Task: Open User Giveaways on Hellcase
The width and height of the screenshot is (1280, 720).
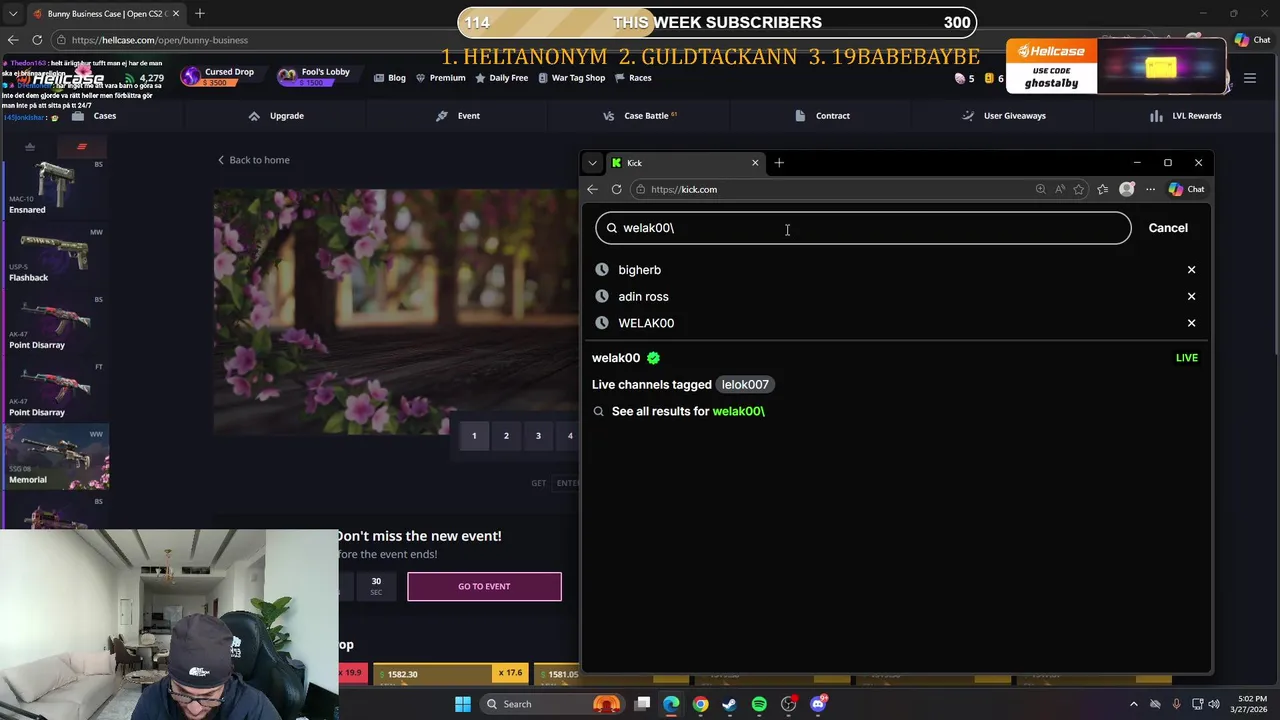Action: [1004, 116]
